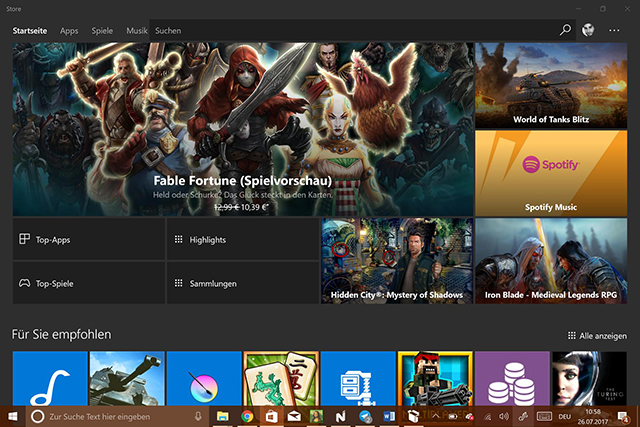
Task: Click the search magnifier icon
Action: (565, 30)
